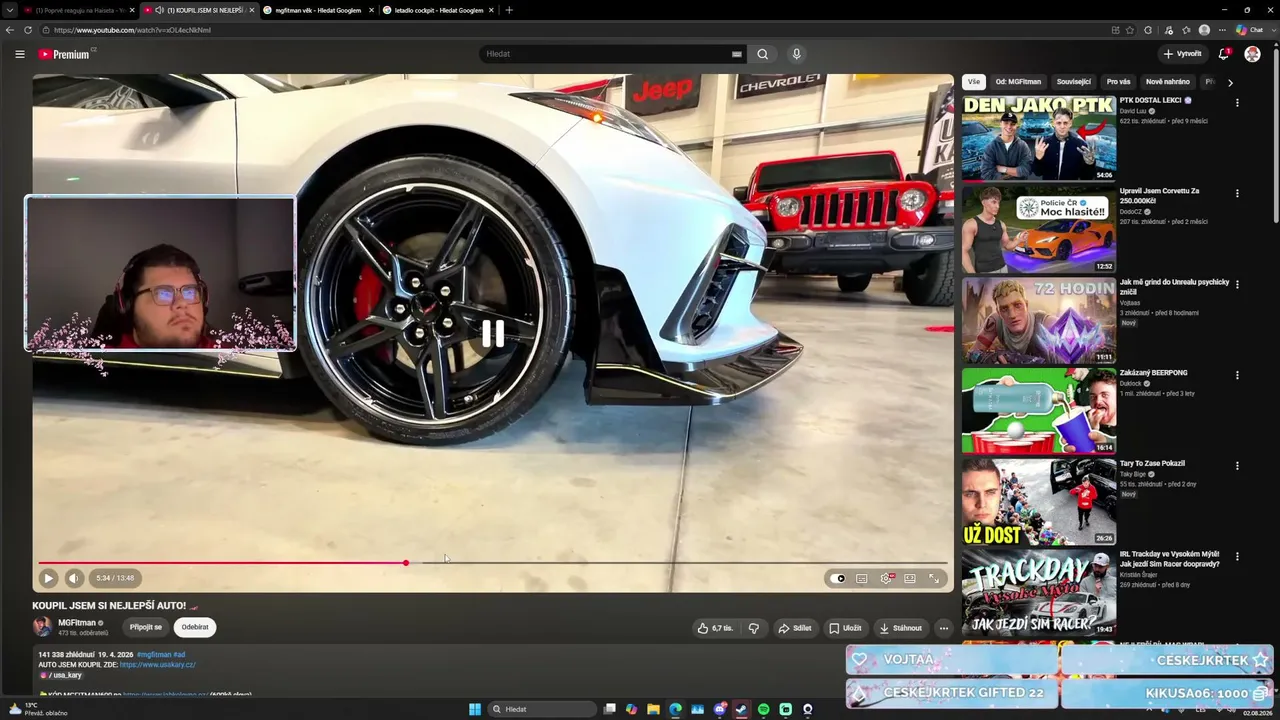Viewport: 1280px width, 720px height.
Task: Click the search magnifier button
Action: [762, 54]
